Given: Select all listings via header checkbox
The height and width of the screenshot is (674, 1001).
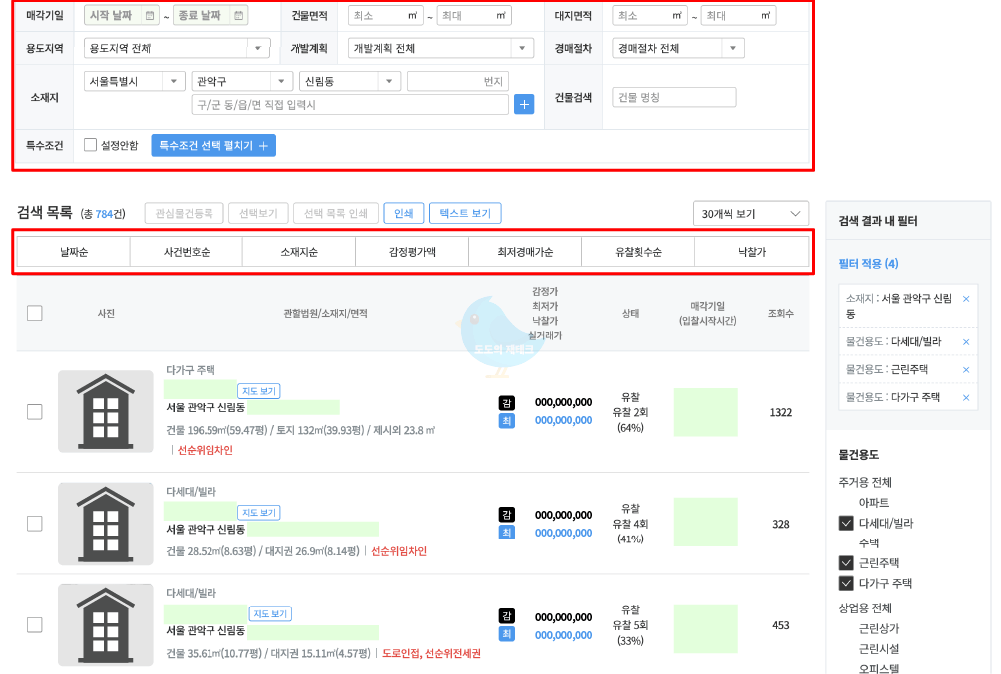Looking at the screenshot, I should [35, 312].
